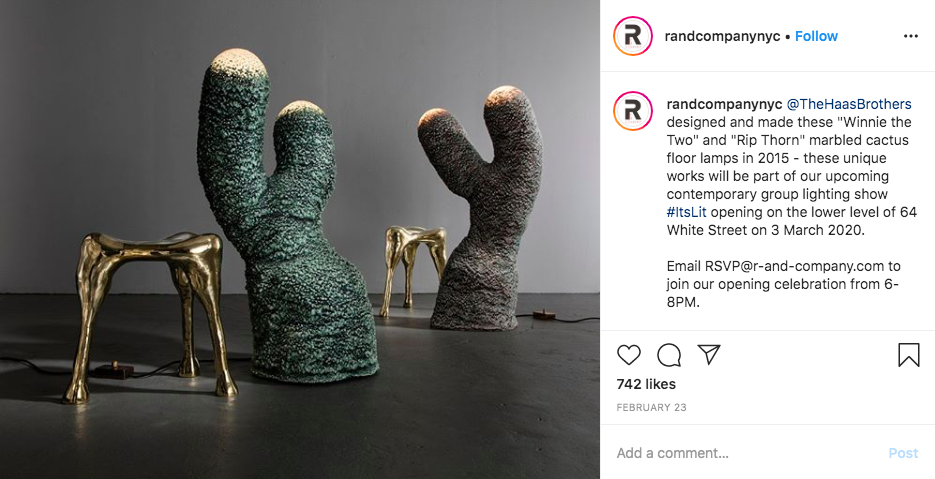Click the FEBRUARY 23 post date
935x479 pixels.
[x=651, y=408]
